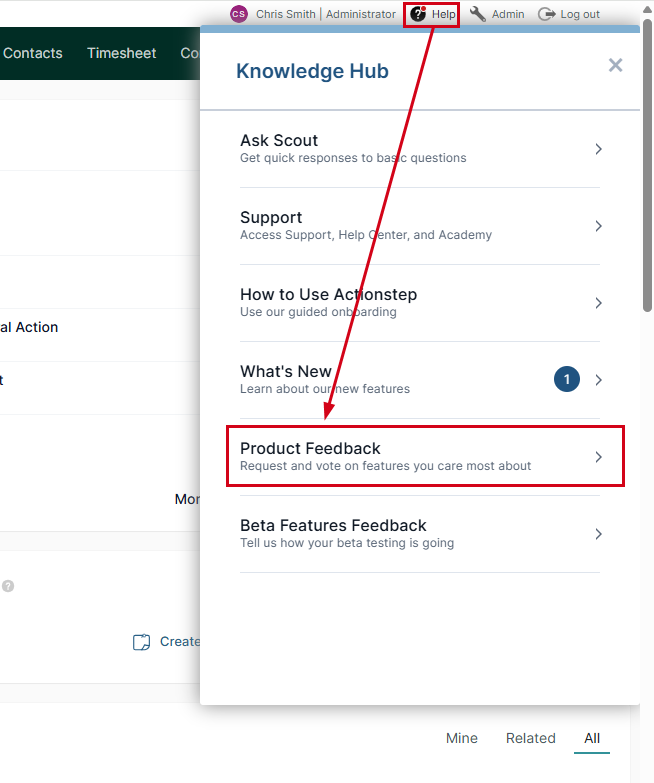Expand the What's New chevron
This screenshot has height=783, width=654.
pyautogui.click(x=598, y=380)
